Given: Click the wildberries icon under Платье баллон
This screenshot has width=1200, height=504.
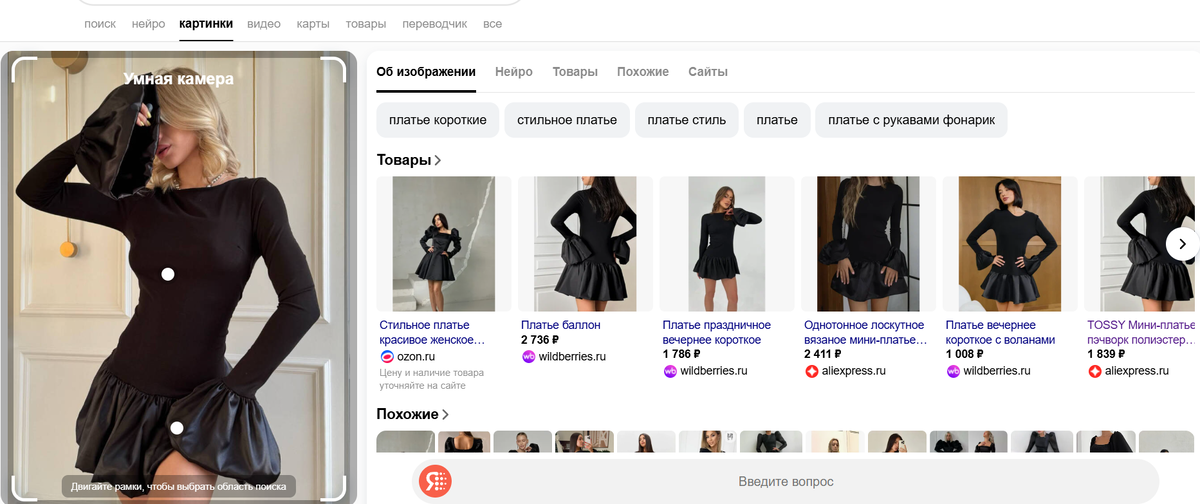Looking at the screenshot, I should tap(529, 357).
